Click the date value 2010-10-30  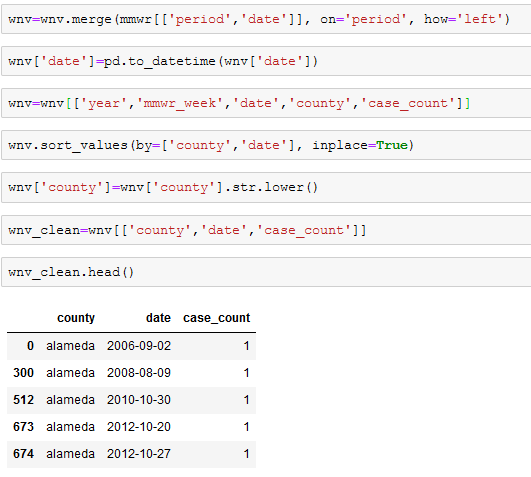pyautogui.click(x=139, y=400)
